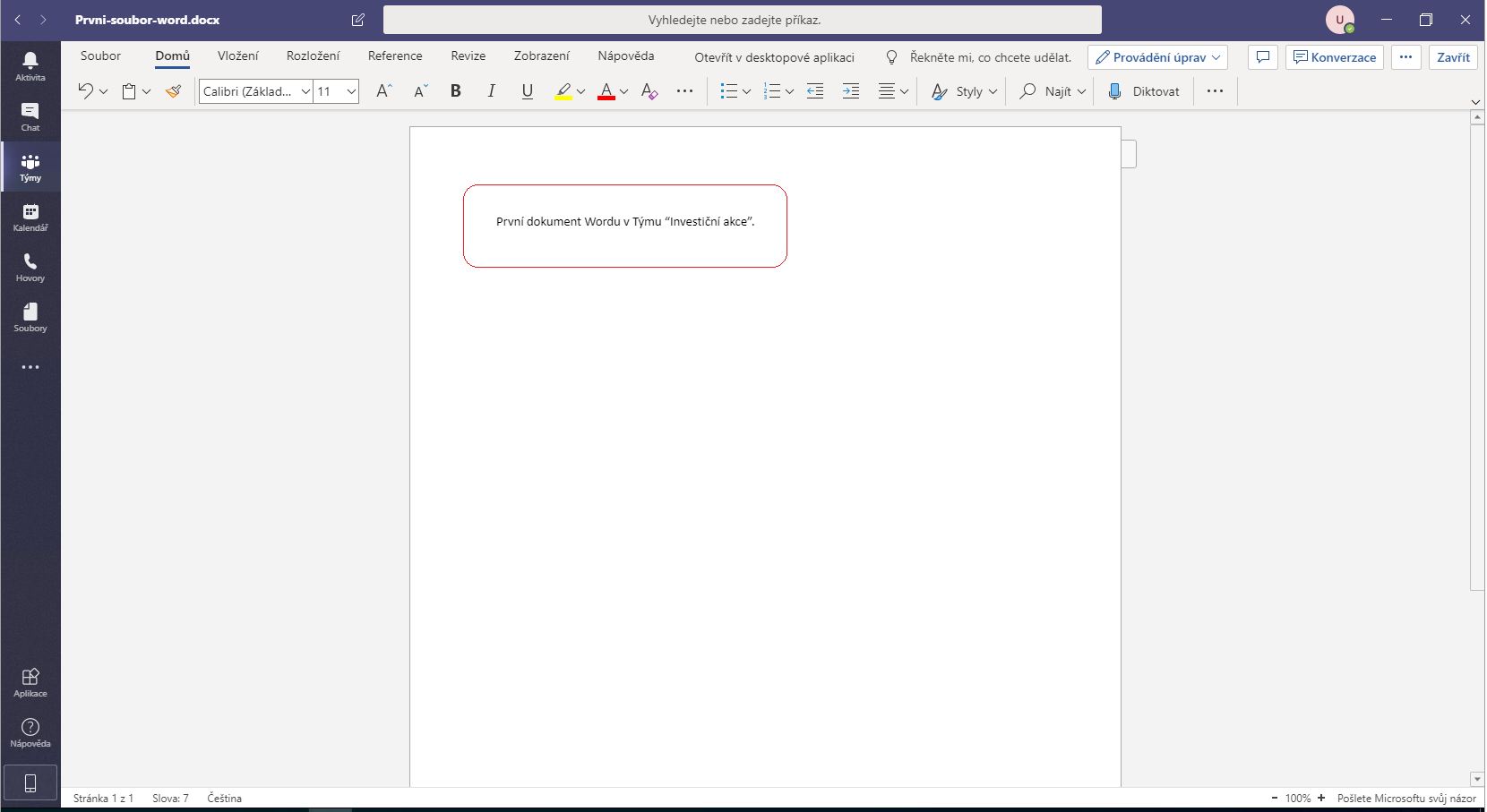The height and width of the screenshot is (812, 1487).
Task: Click Čeština language in status bar
Action: point(225,799)
